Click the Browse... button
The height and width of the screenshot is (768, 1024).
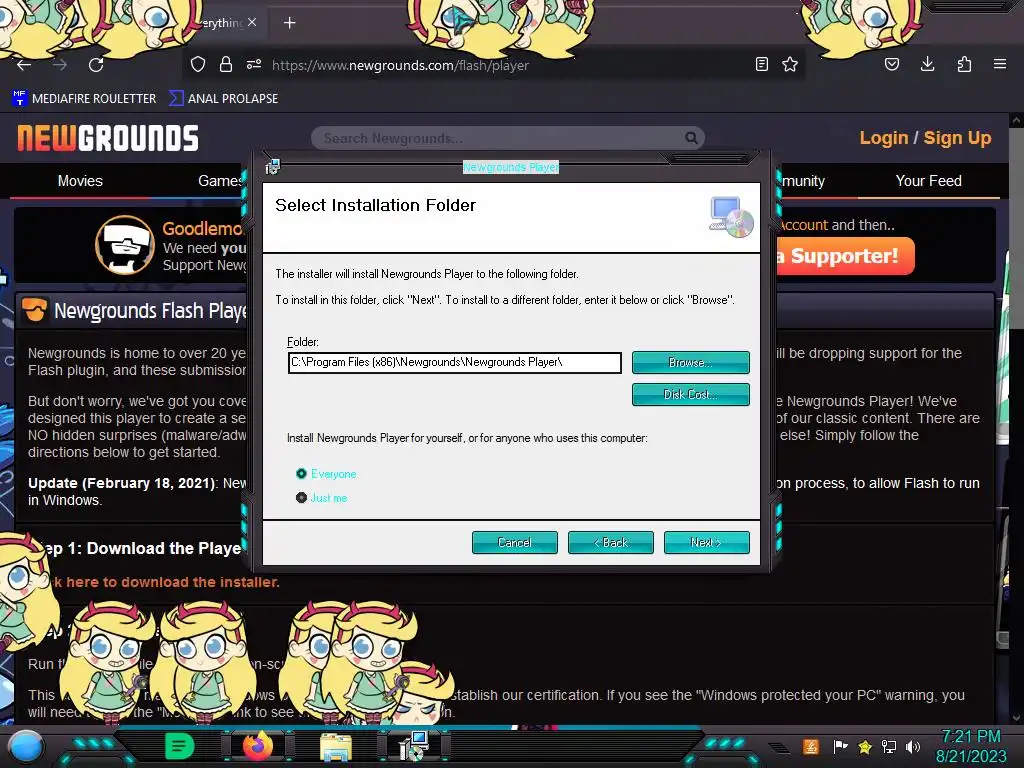(x=690, y=362)
